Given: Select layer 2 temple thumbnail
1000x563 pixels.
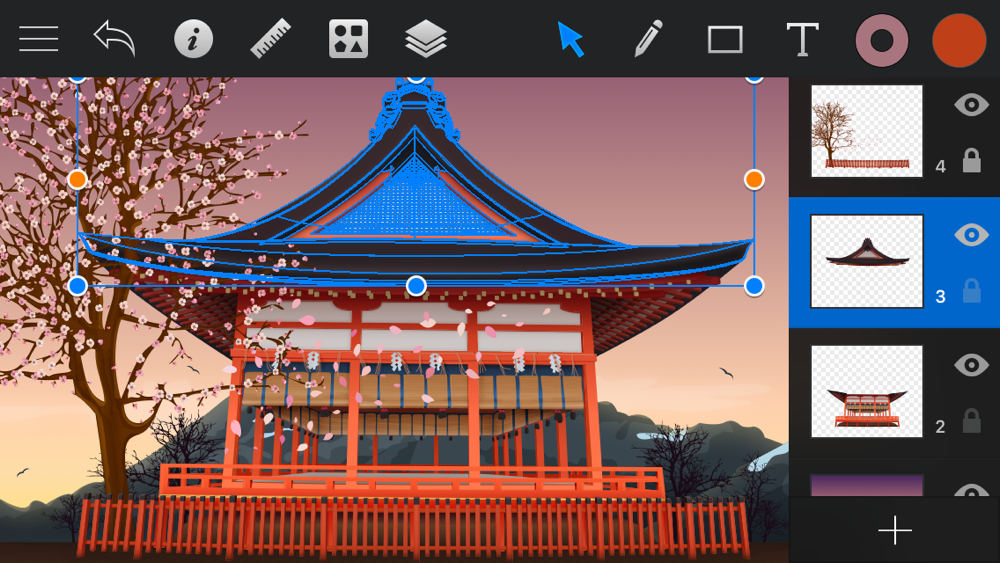Looking at the screenshot, I should pos(867,391).
